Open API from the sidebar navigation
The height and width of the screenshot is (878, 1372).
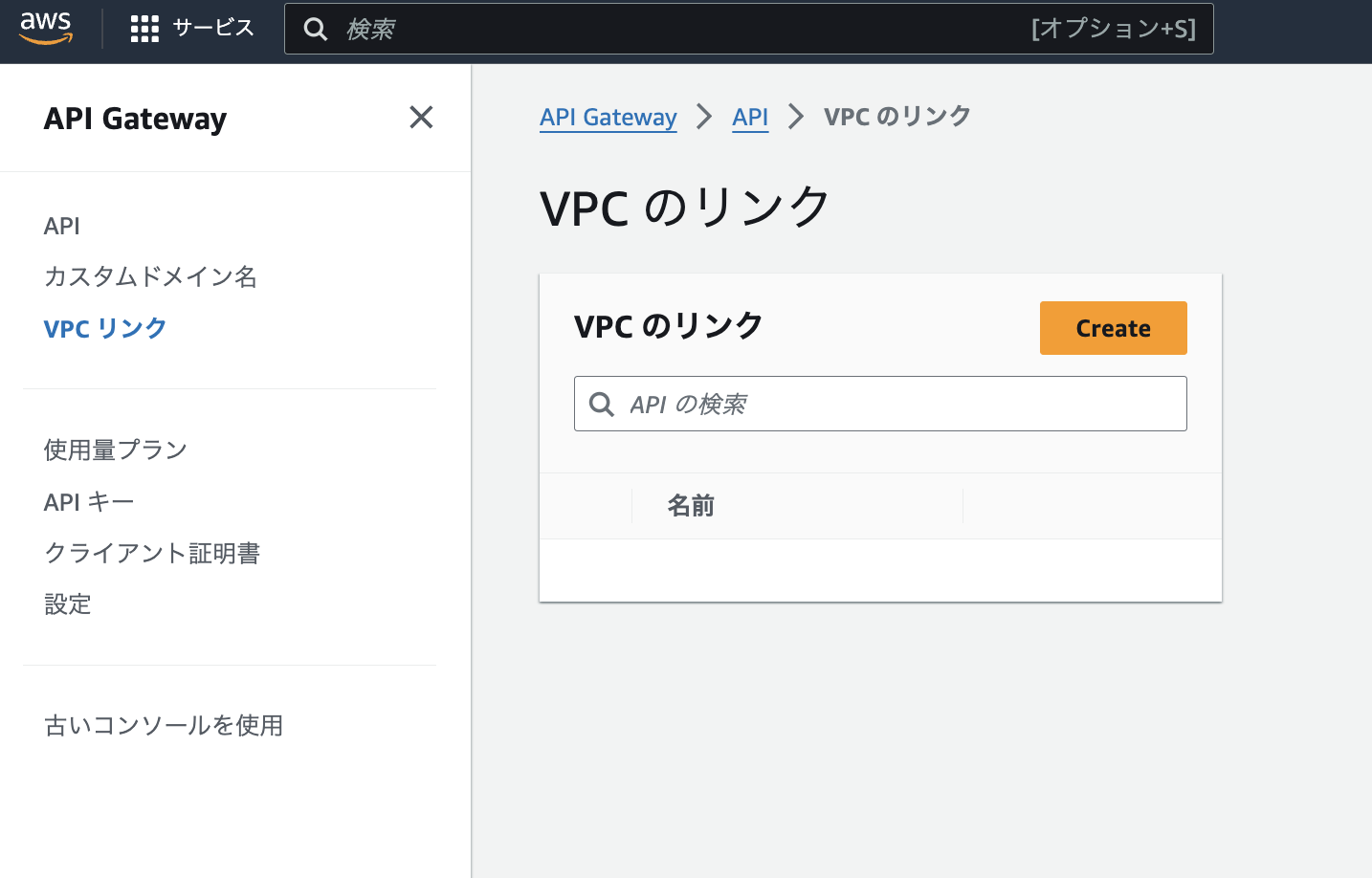click(x=61, y=226)
